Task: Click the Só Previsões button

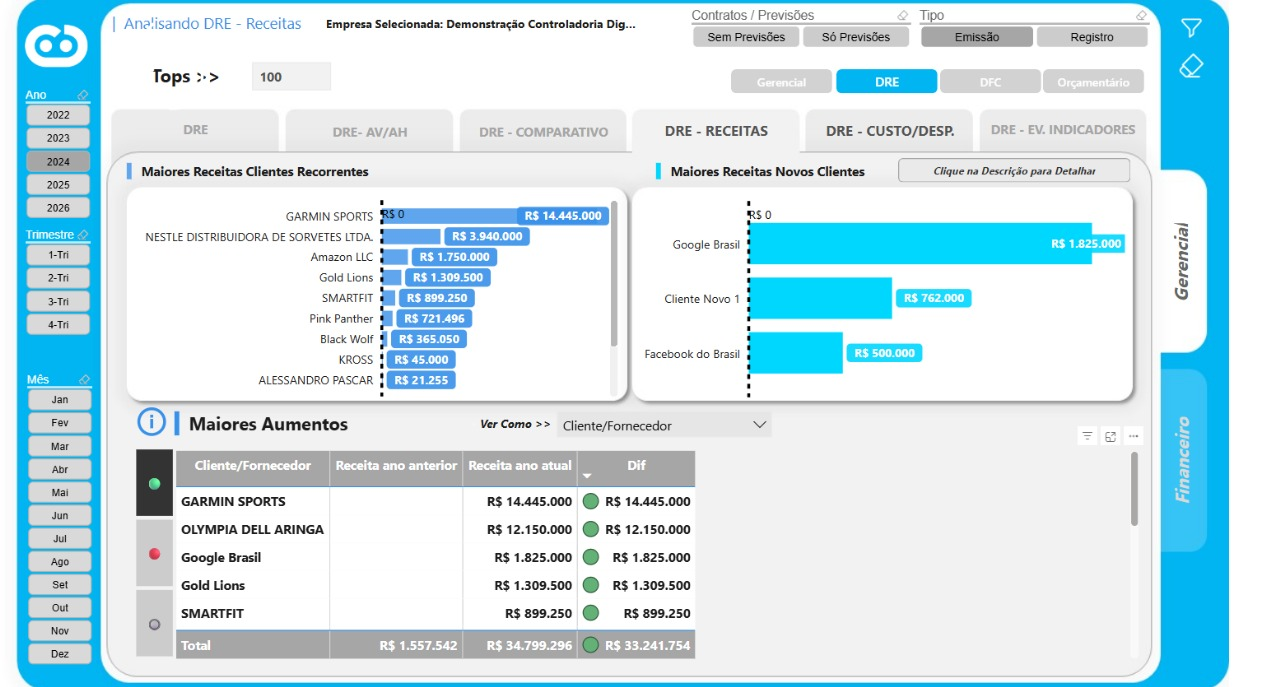Action: [x=855, y=37]
